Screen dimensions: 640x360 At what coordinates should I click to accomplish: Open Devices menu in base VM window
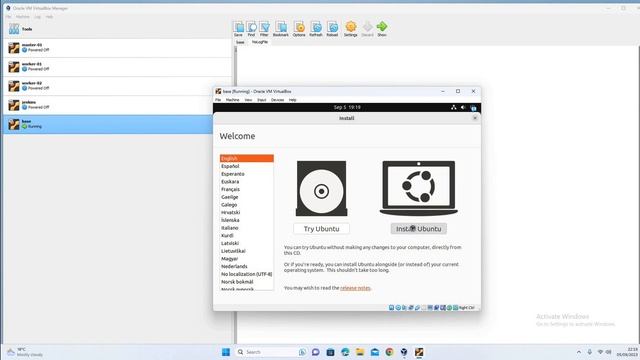click(x=278, y=100)
